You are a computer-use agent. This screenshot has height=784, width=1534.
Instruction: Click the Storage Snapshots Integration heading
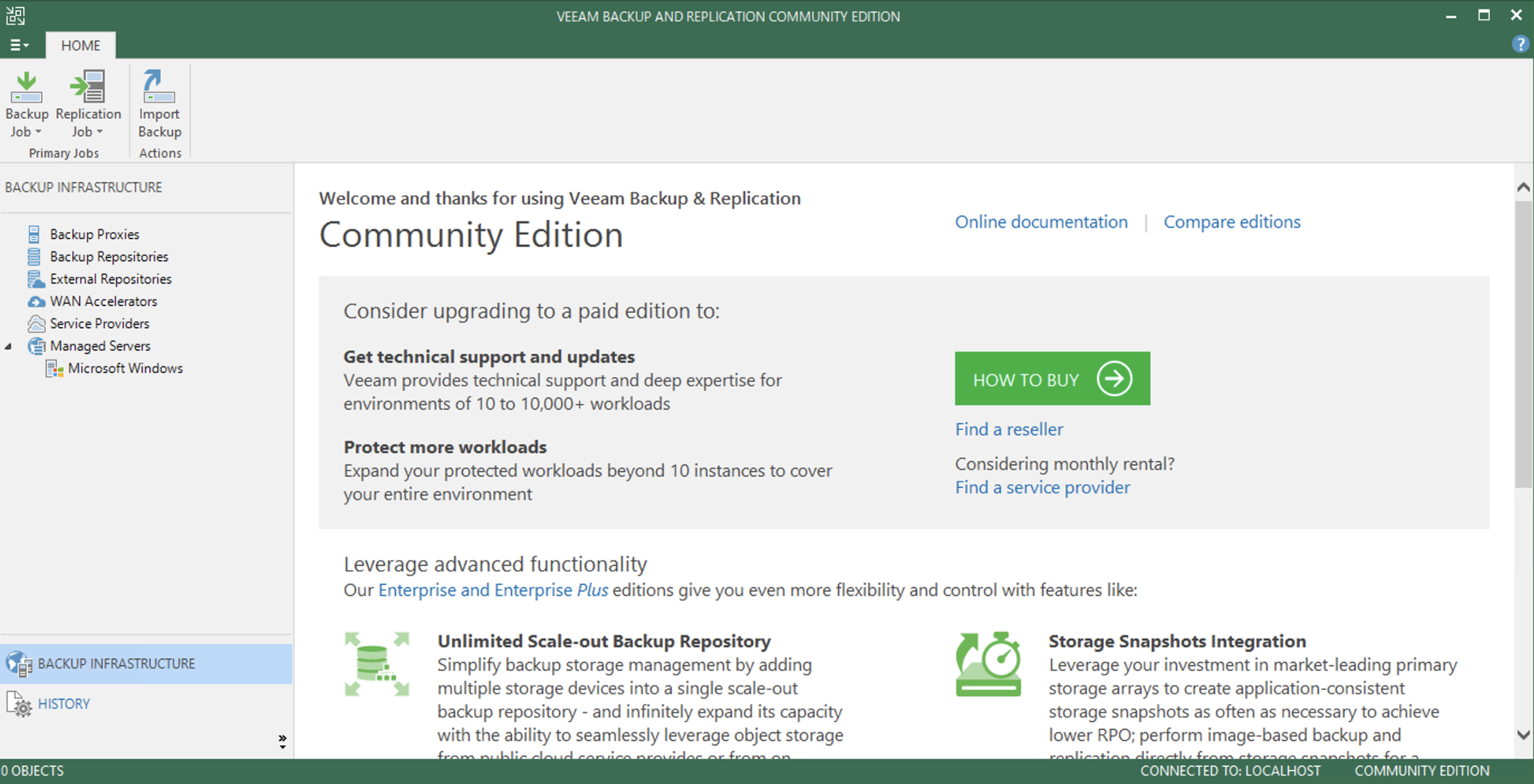click(x=1177, y=642)
